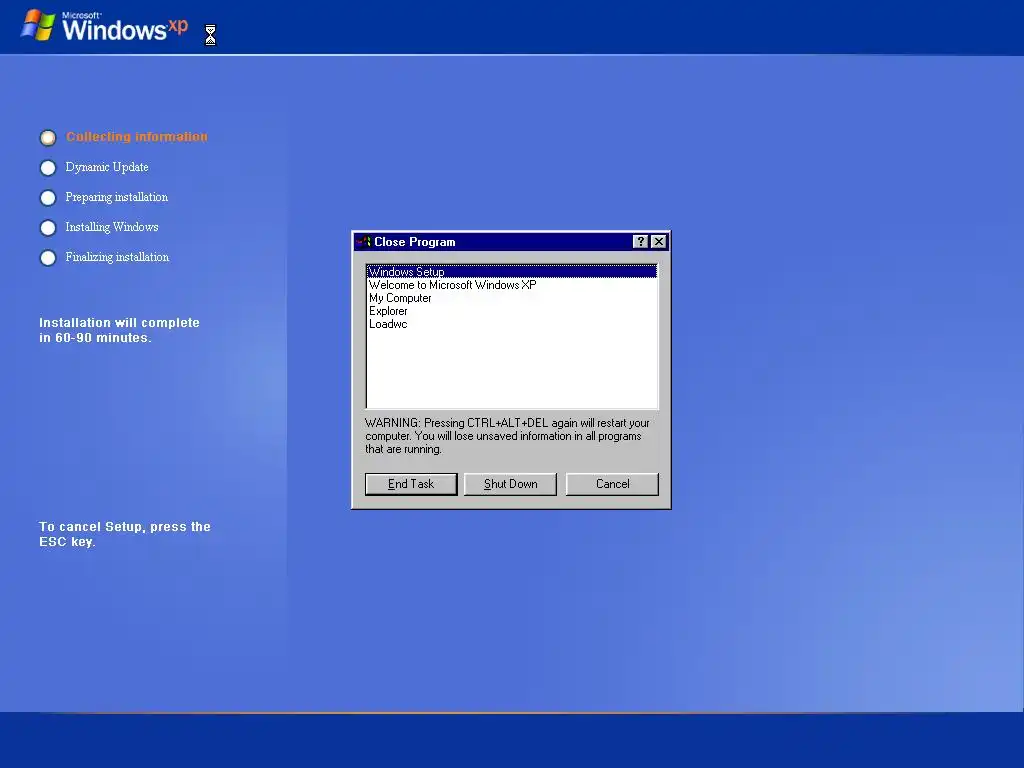The image size is (1024, 768).
Task: Click the Dynamic Update label
Action: 106,167
